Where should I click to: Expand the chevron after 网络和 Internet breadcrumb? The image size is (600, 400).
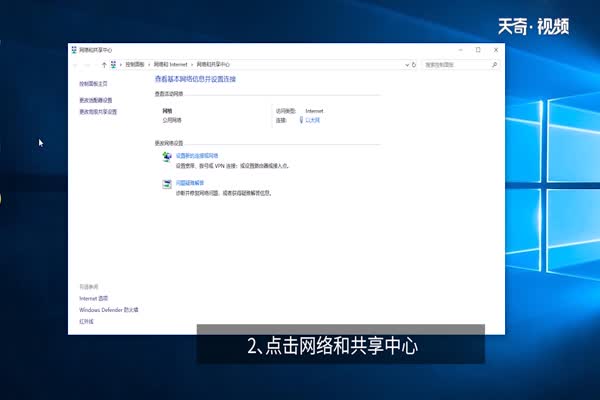point(192,65)
